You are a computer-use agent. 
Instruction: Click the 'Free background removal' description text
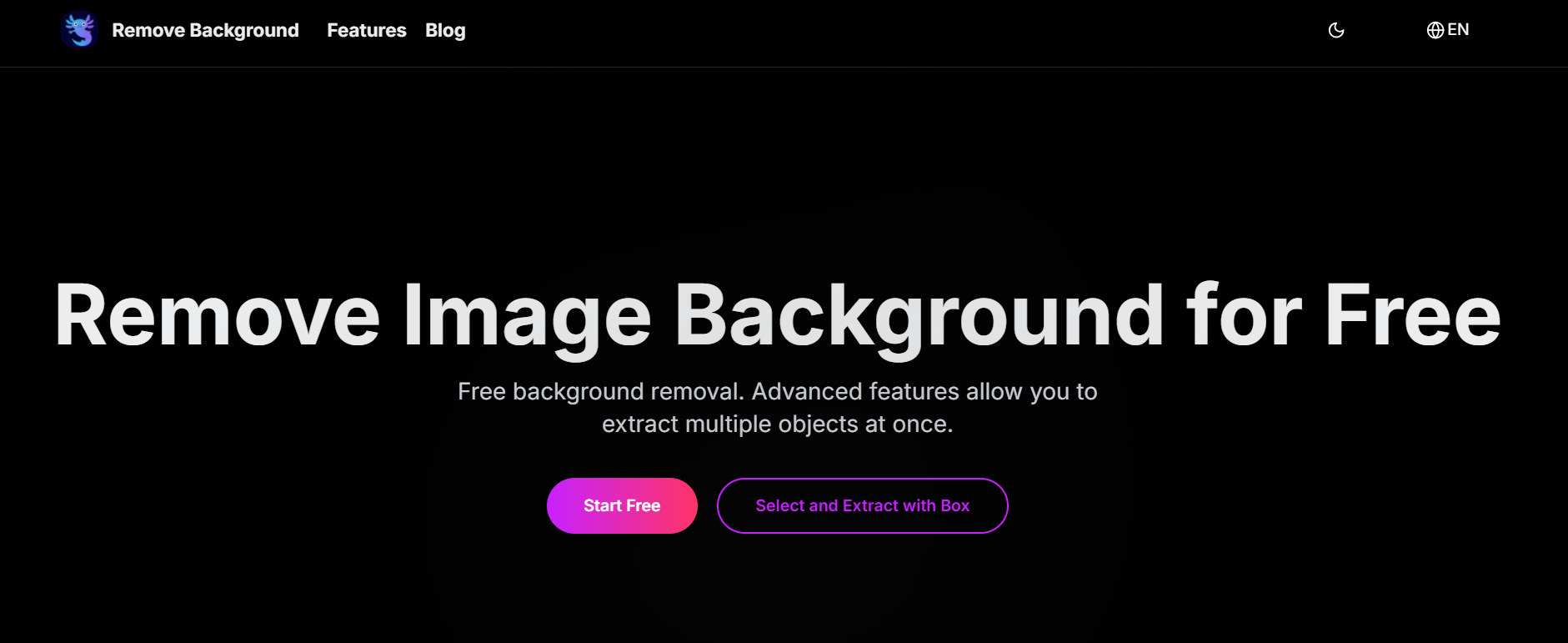click(x=778, y=408)
